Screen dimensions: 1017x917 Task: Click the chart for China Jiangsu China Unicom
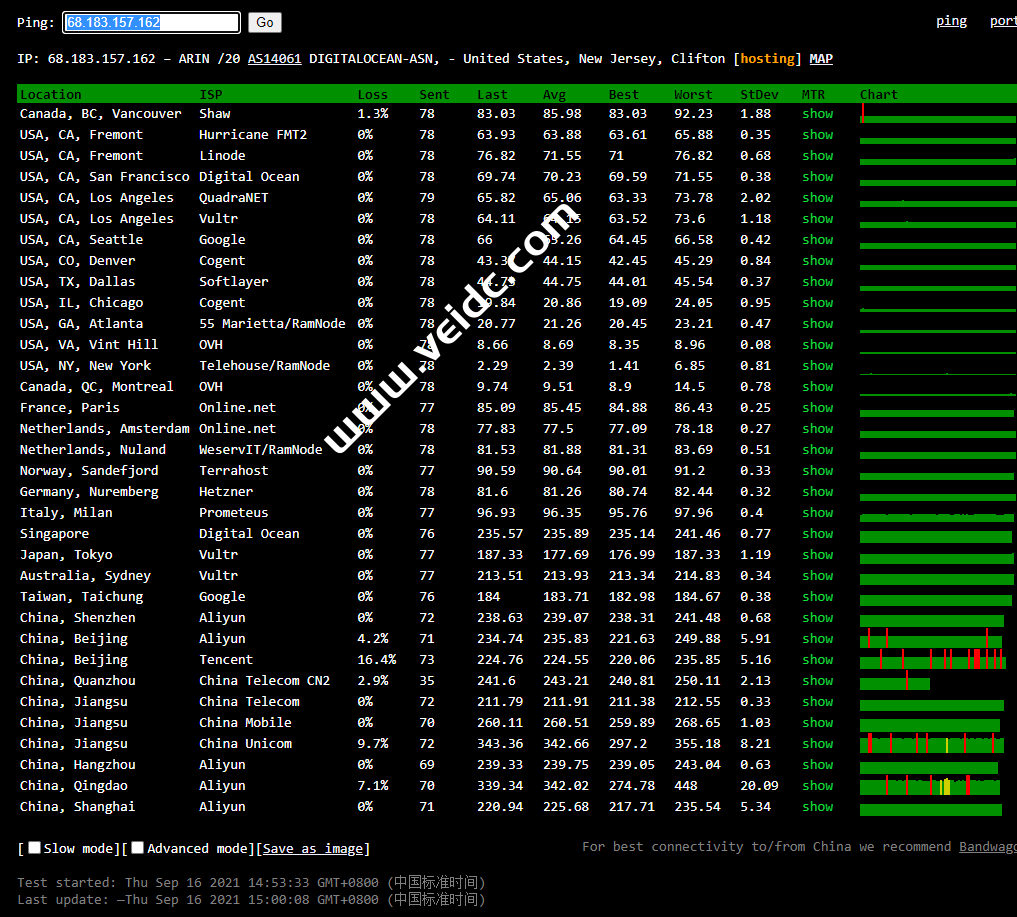(932, 744)
